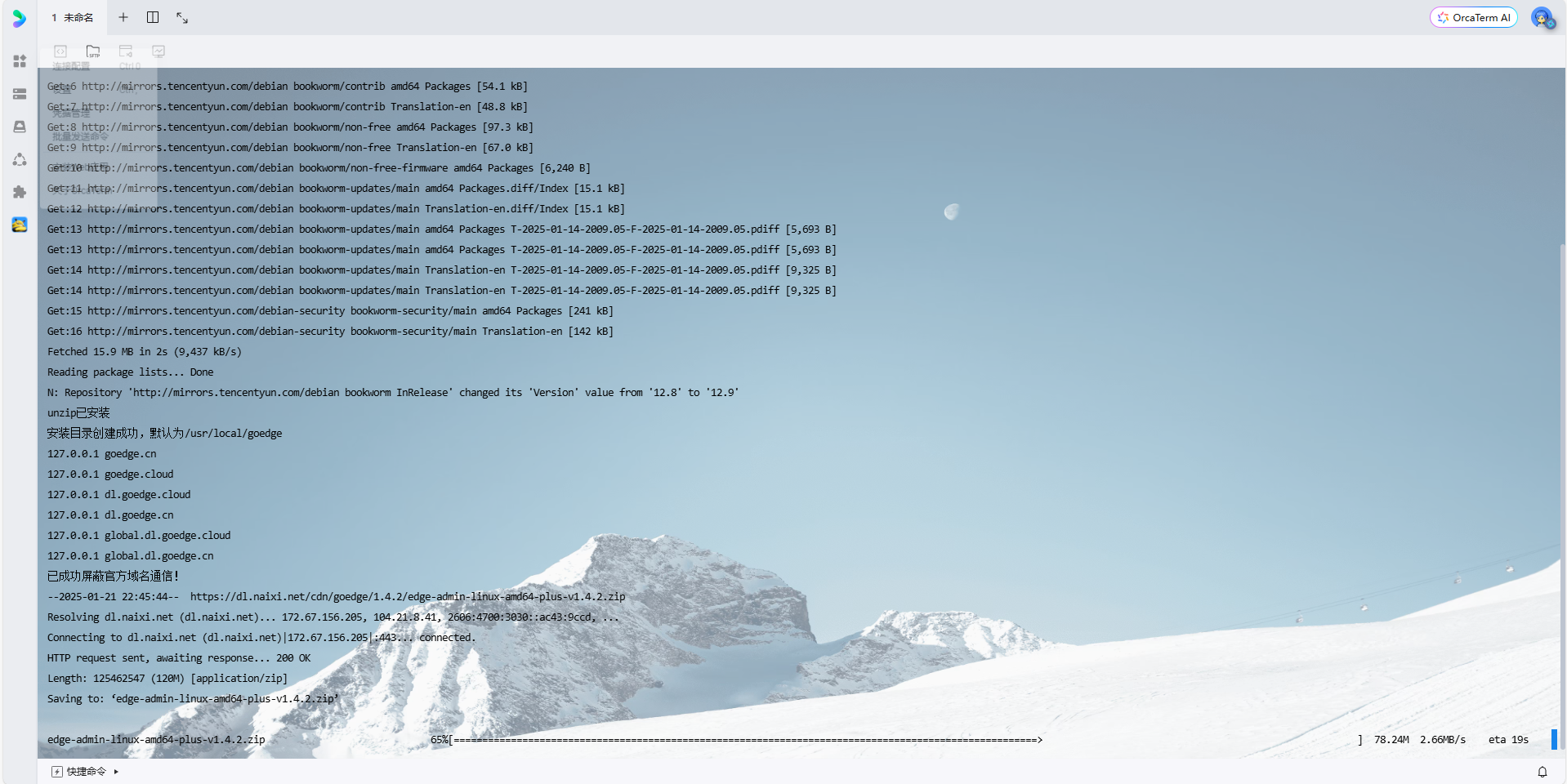Click the Get:9 non-free Translation-en line
1567x784 pixels.
coord(290,148)
